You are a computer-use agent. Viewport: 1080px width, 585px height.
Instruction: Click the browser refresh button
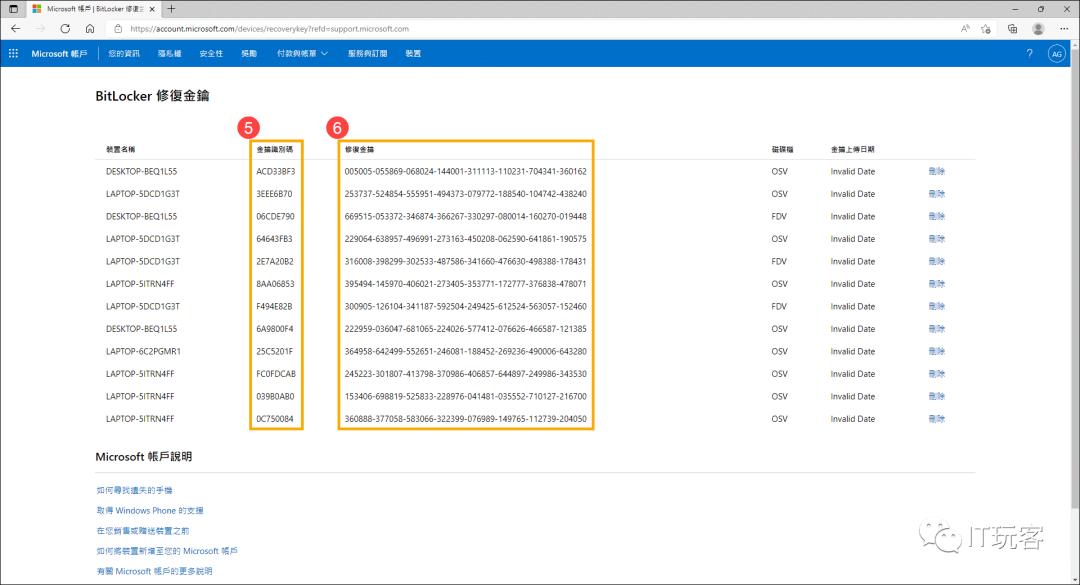(x=65, y=29)
